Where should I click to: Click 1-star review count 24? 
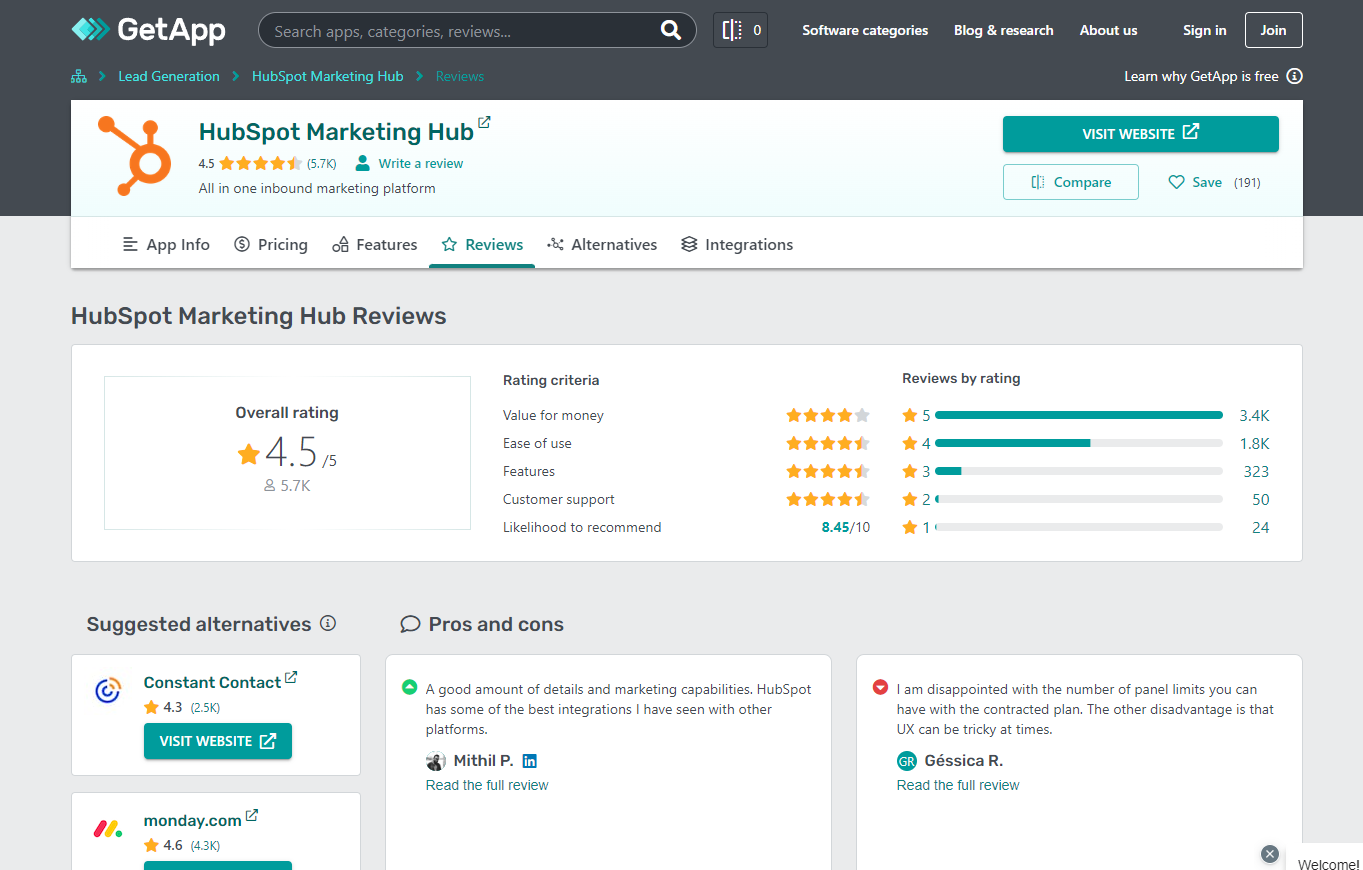coord(1260,527)
